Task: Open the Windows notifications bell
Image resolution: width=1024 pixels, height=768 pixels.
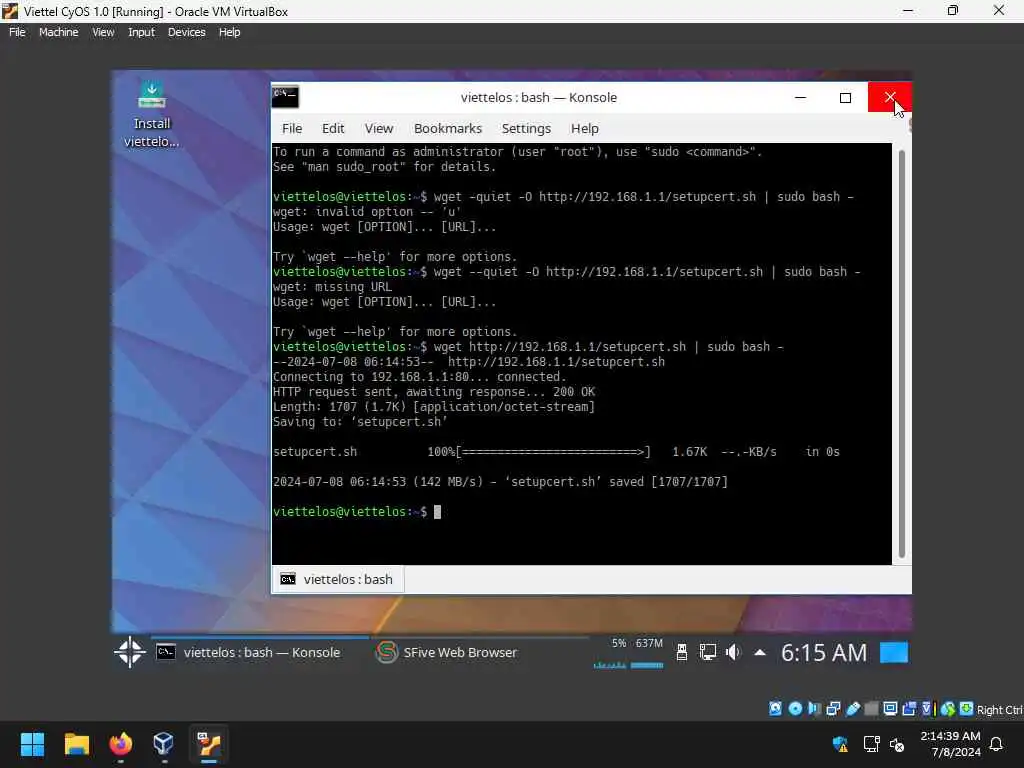Action: click(x=997, y=744)
